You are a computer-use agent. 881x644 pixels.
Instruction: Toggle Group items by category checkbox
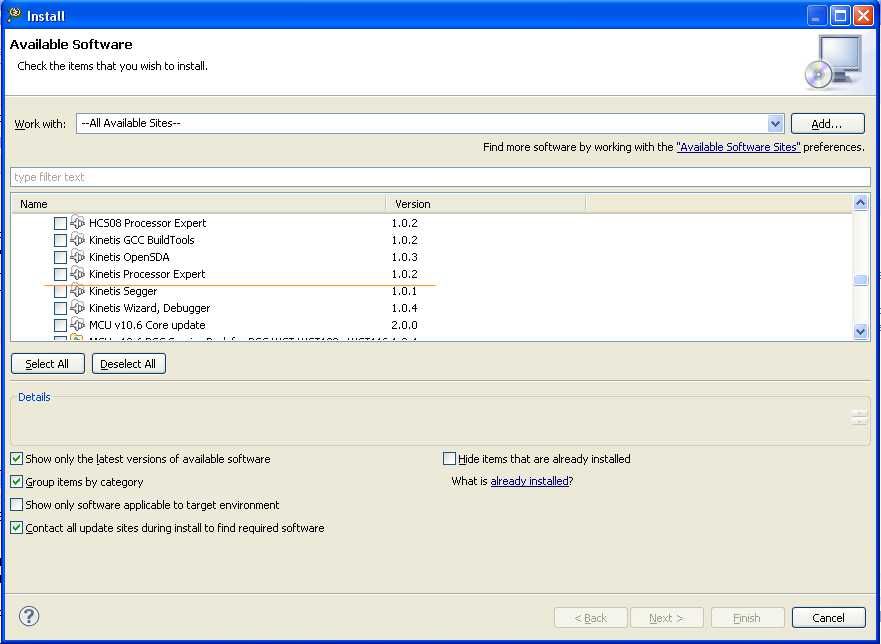click(x=17, y=482)
